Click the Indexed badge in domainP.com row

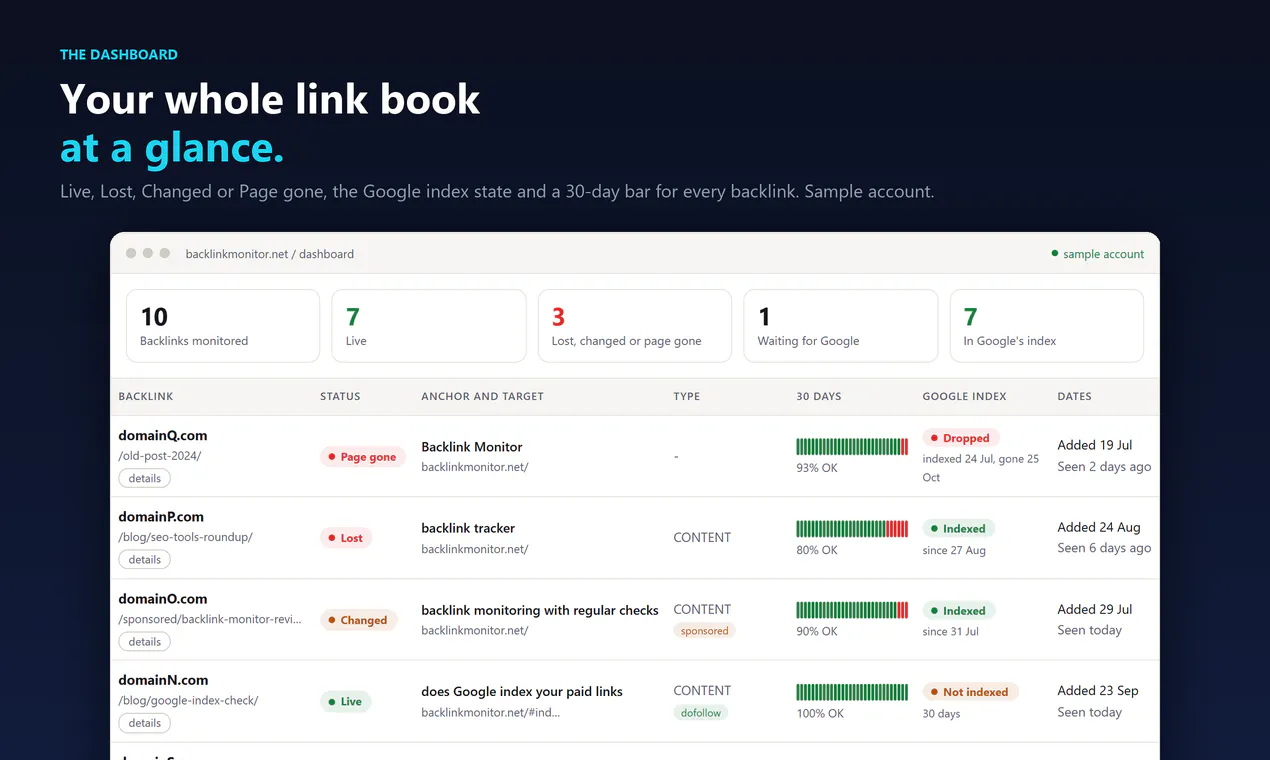coord(959,529)
